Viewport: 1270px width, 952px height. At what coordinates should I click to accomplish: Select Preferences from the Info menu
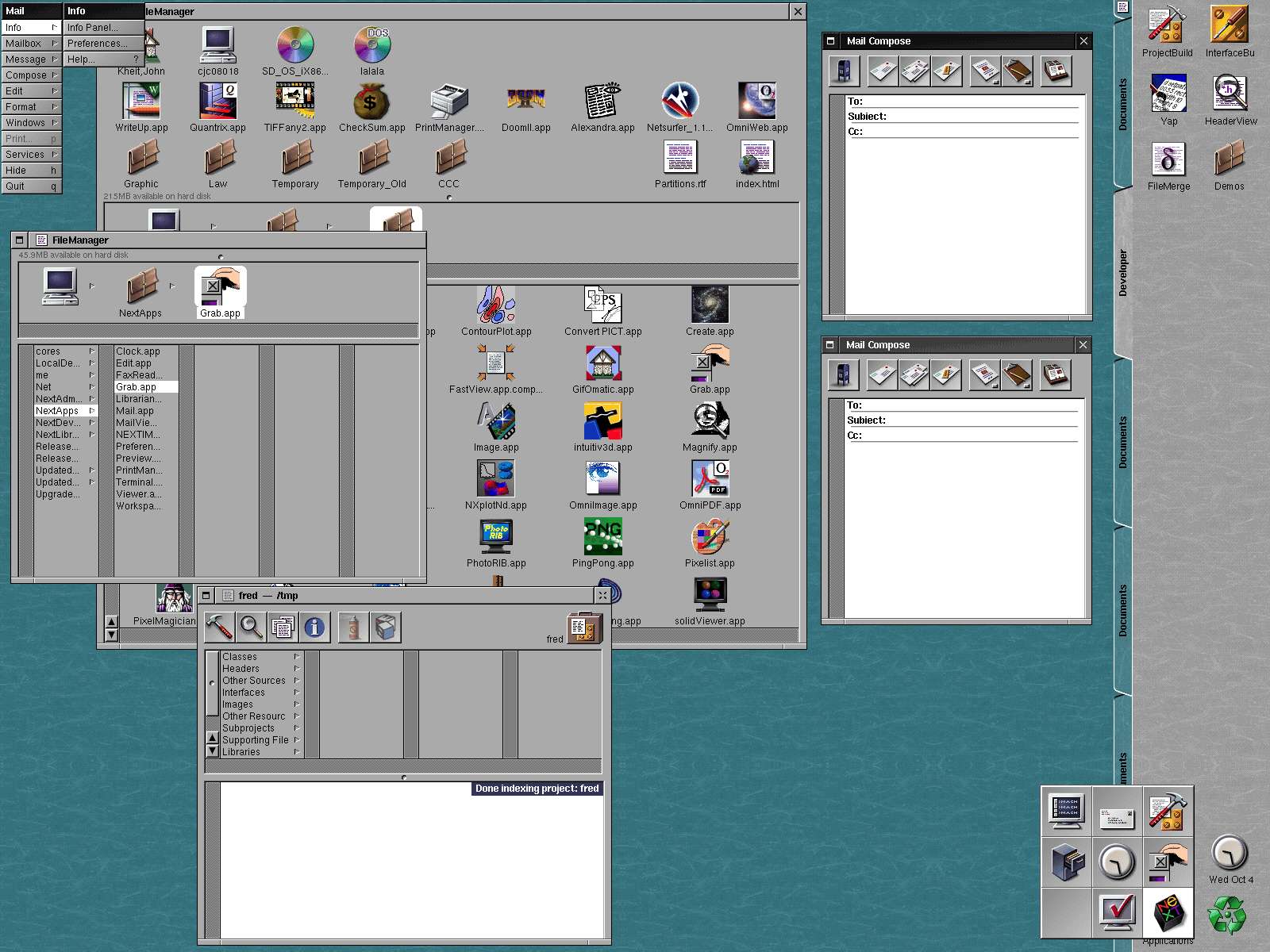101,43
